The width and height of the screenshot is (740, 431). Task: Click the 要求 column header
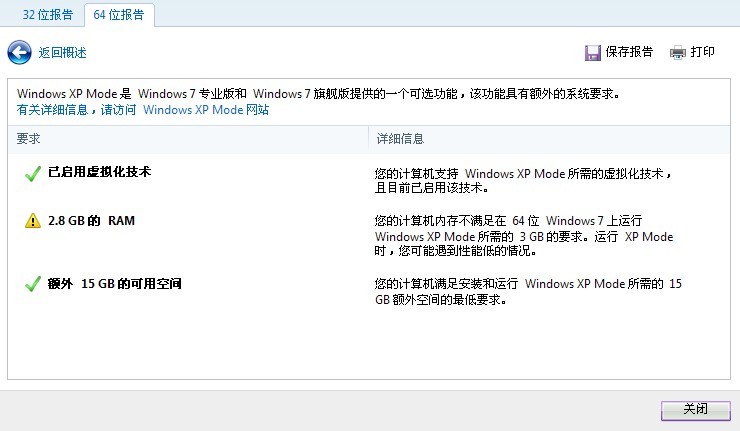click(x=29, y=137)
